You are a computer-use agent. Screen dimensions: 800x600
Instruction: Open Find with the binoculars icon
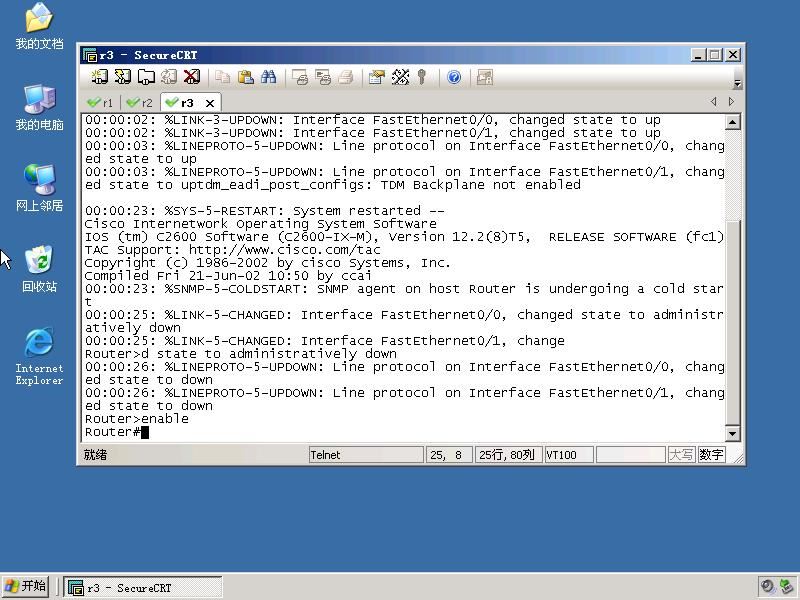pos(268,77)
